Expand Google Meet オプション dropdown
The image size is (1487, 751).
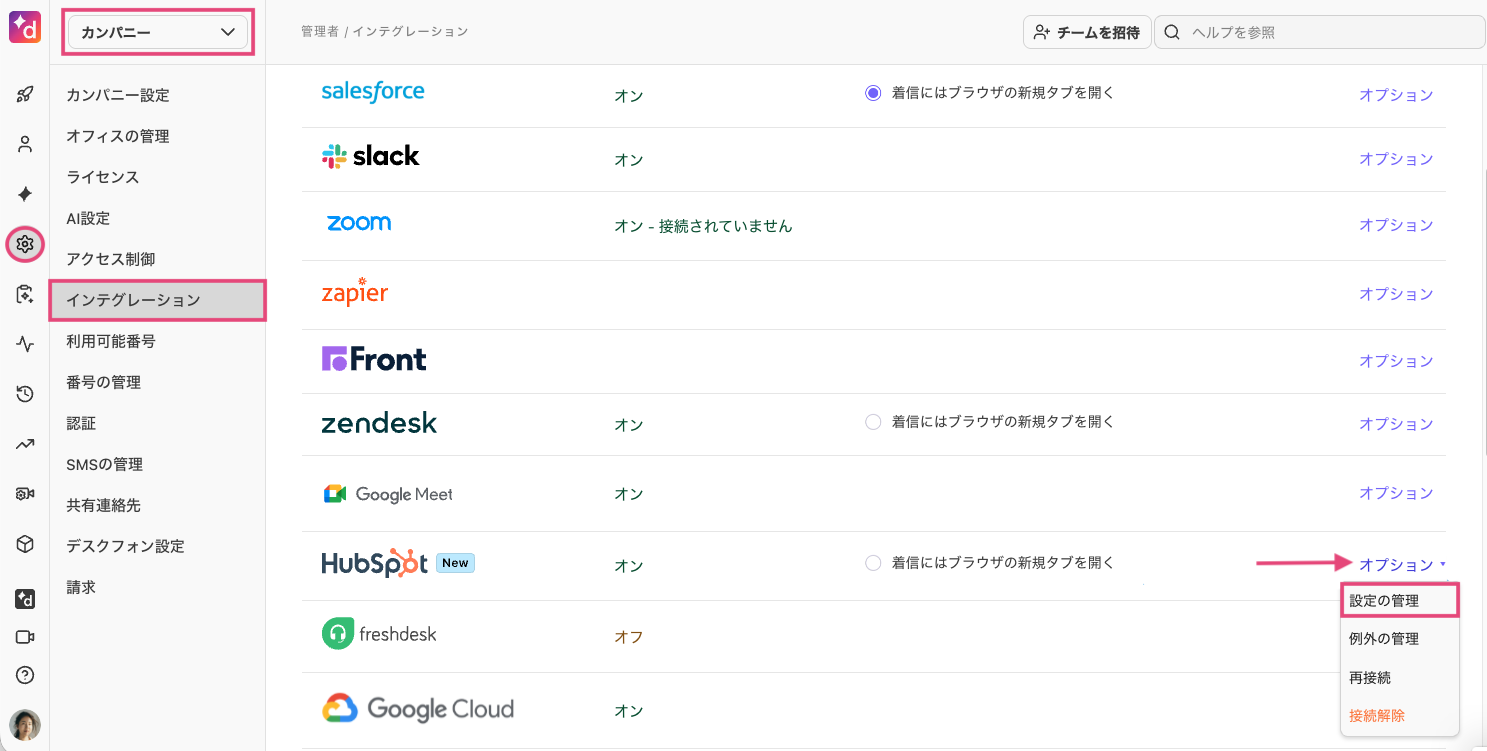[x=1396, y=493]
